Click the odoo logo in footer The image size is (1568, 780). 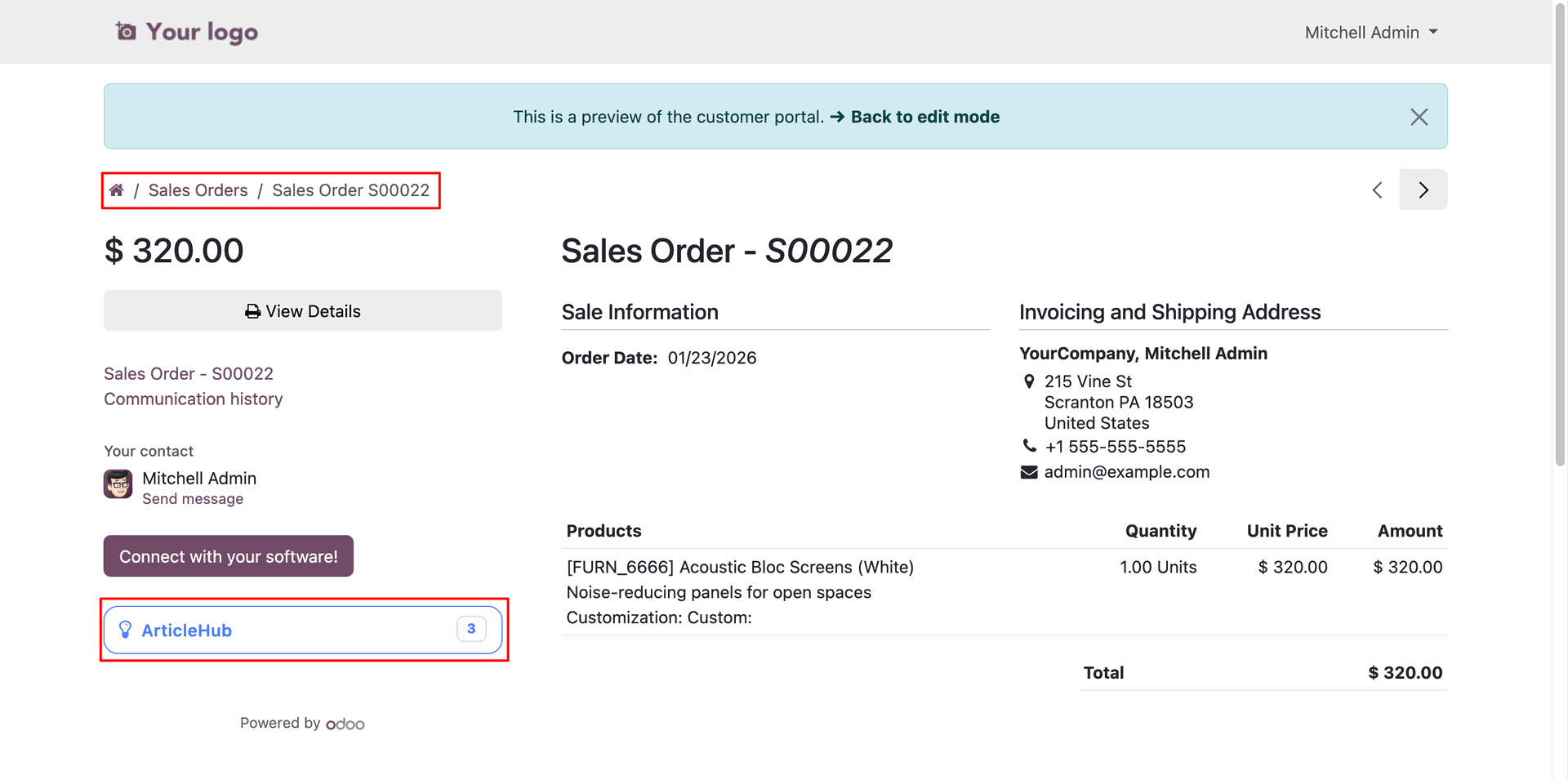[x=345, y=724]
